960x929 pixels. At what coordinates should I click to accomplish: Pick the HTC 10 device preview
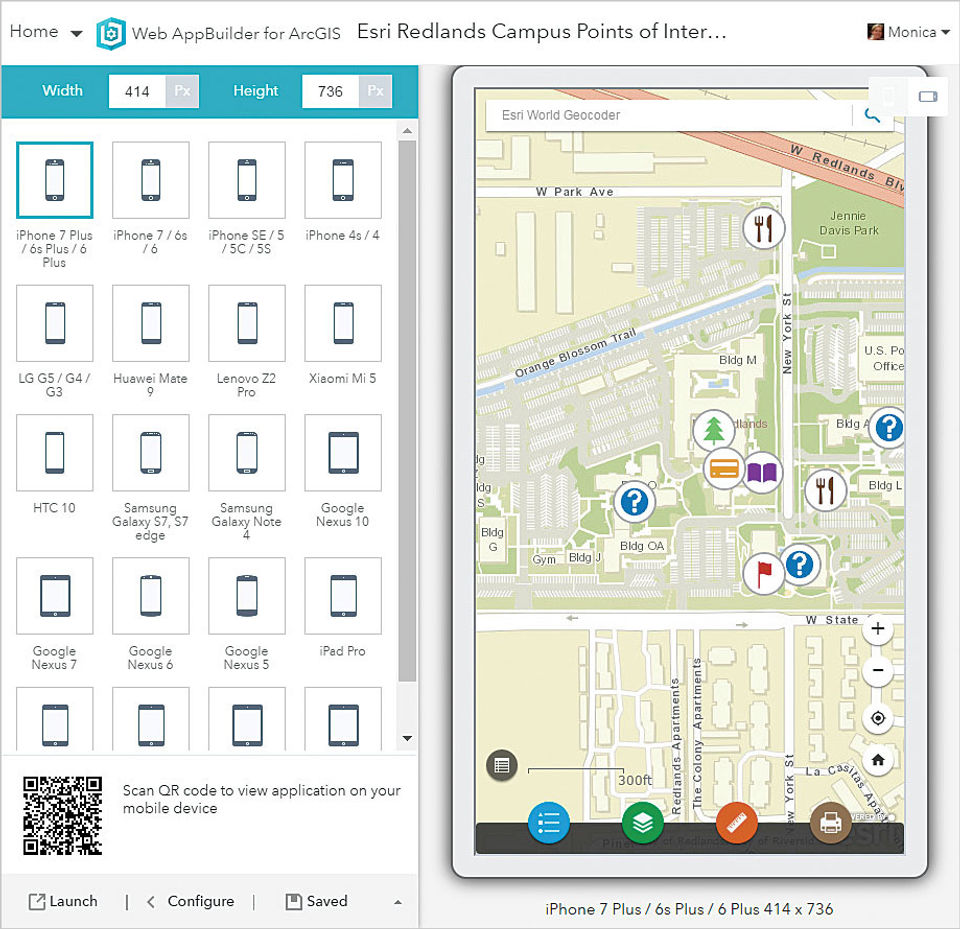(54, 453)
